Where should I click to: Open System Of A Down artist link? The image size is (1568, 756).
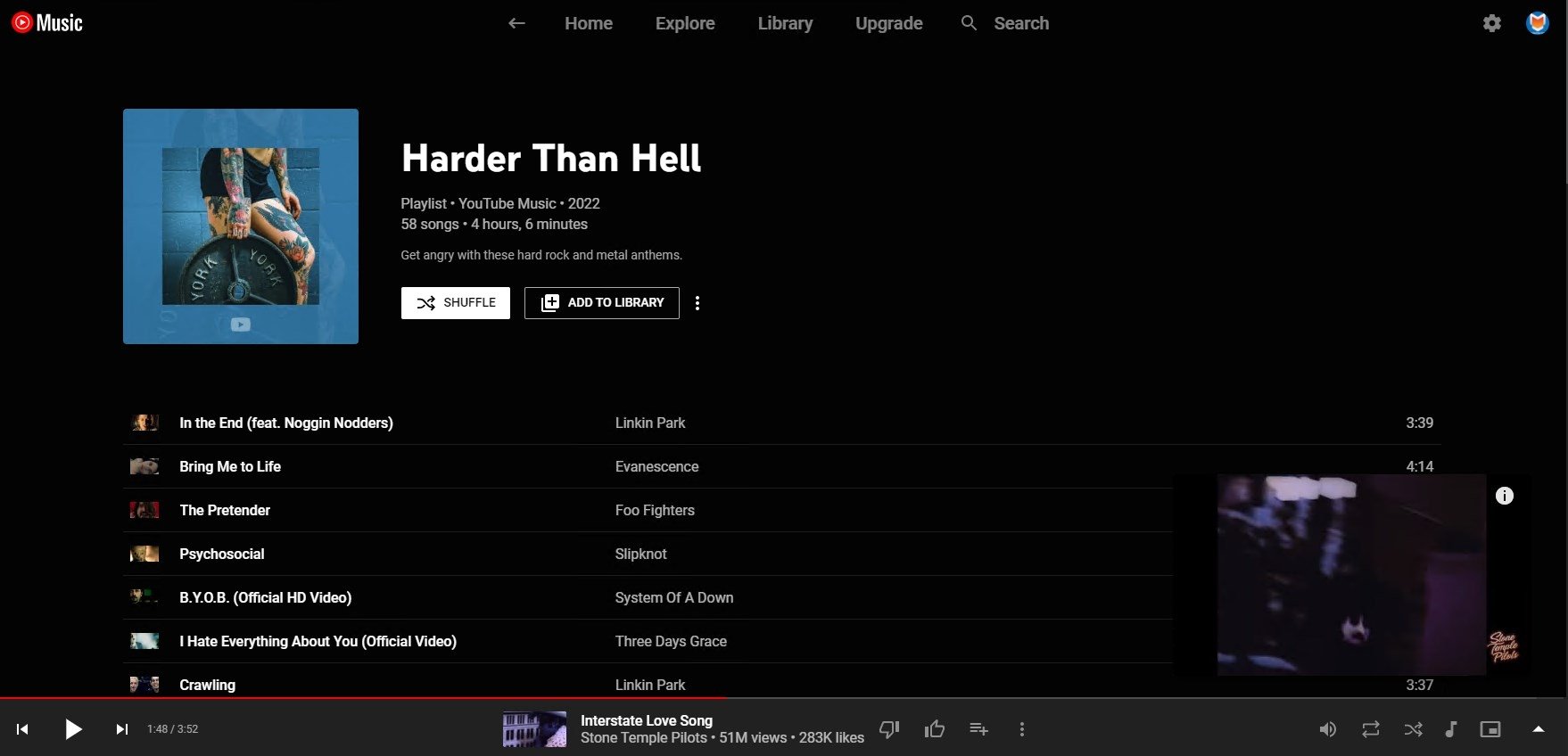pos(674,597)
